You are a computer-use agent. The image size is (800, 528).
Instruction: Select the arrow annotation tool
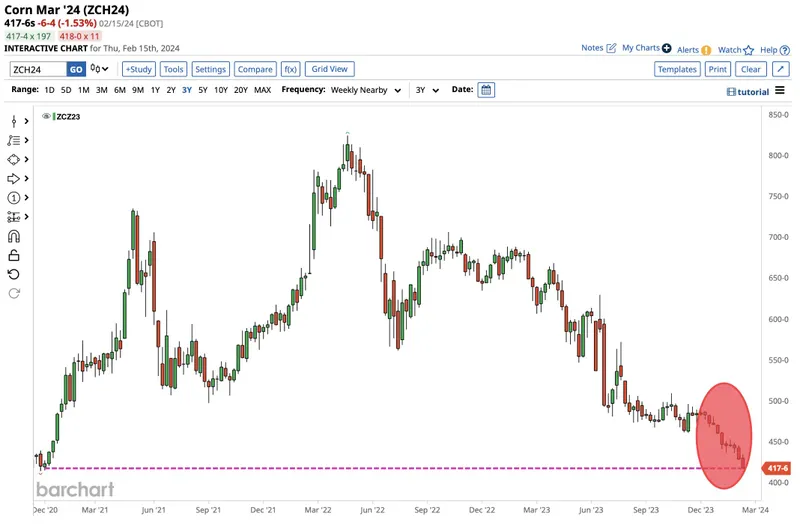[x=14, y=179]
